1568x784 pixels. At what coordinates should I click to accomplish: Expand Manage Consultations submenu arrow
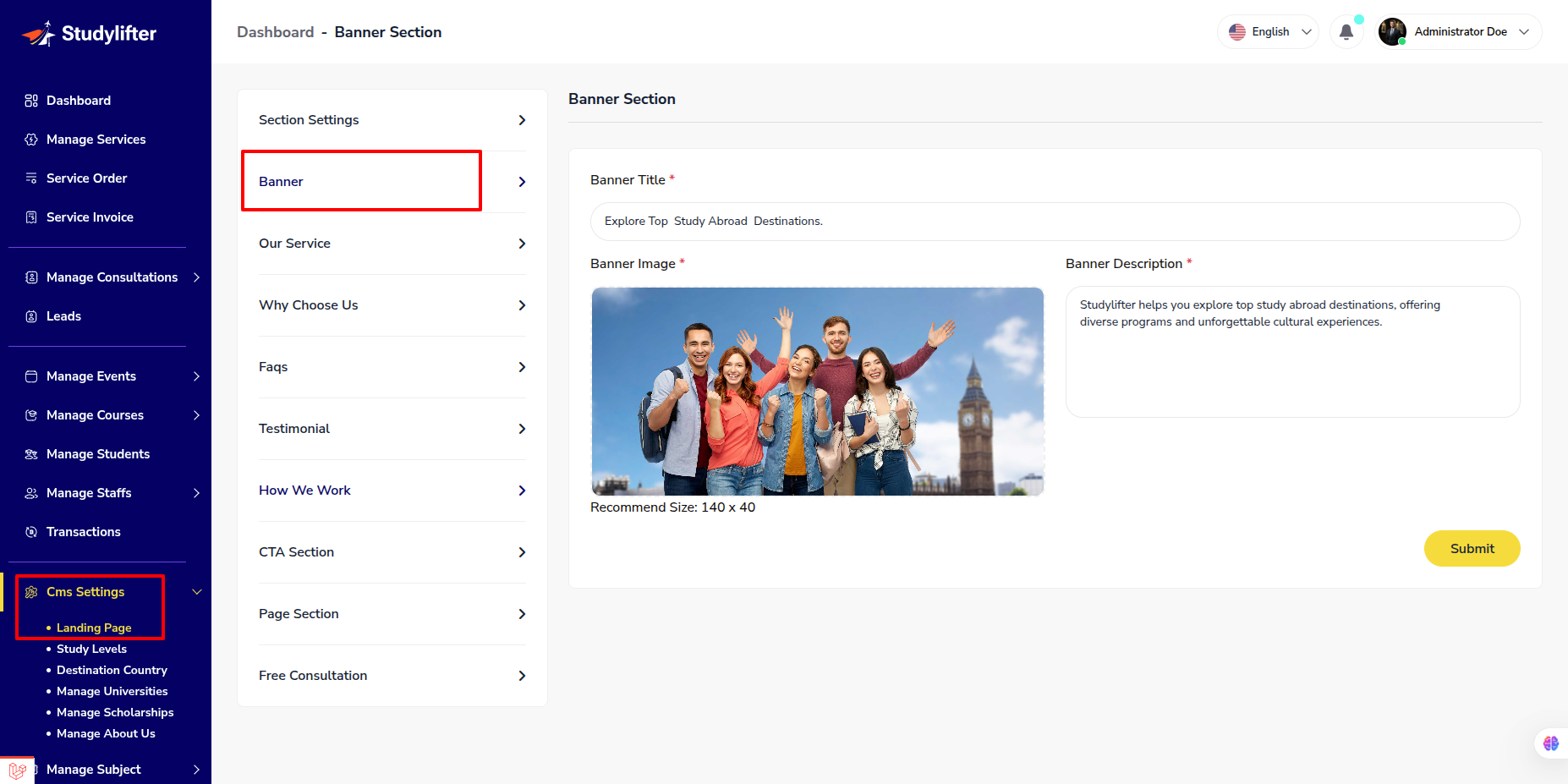click(x=196, y=277)
